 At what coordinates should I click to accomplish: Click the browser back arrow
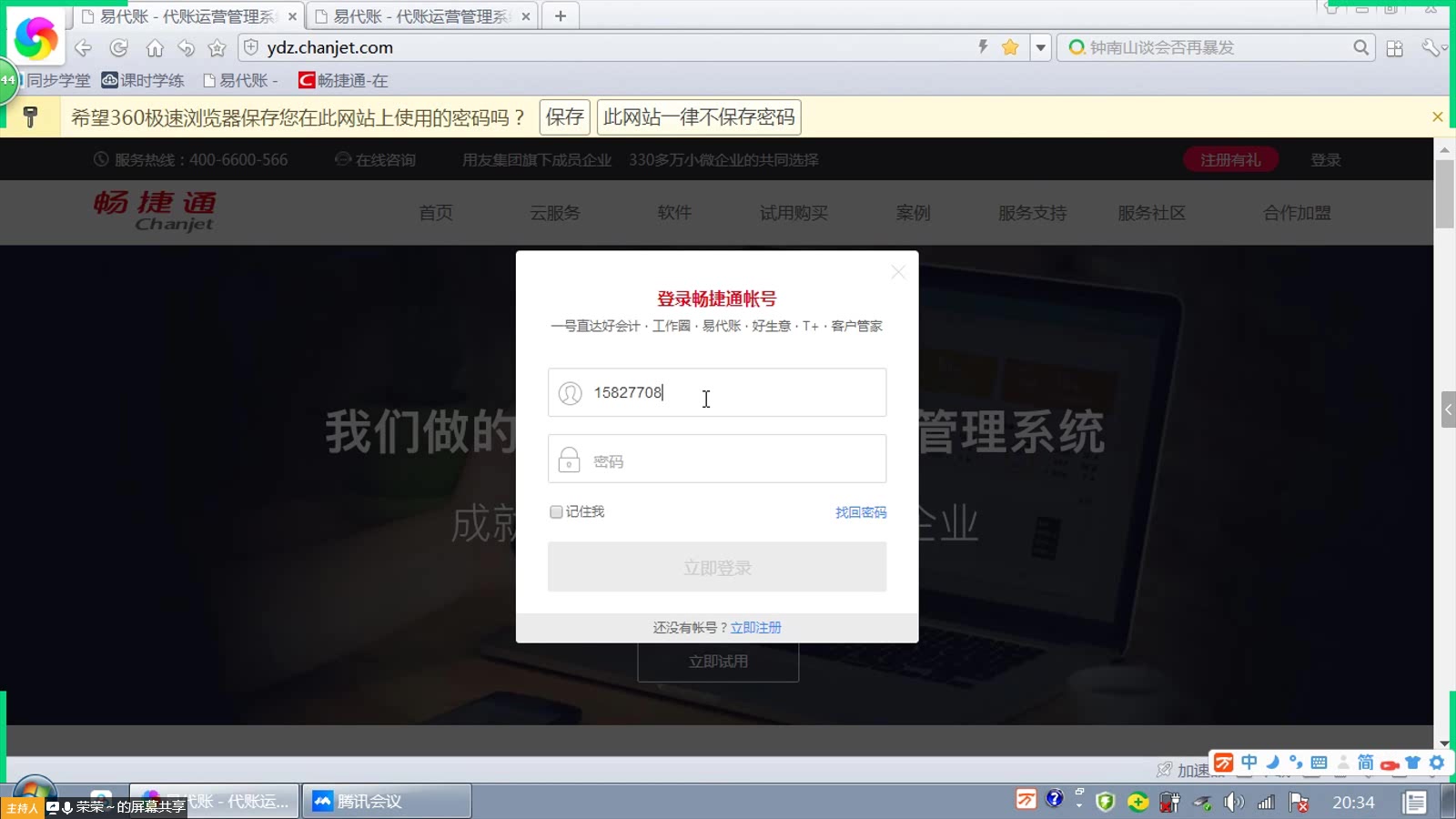click(x=83, y=47)
